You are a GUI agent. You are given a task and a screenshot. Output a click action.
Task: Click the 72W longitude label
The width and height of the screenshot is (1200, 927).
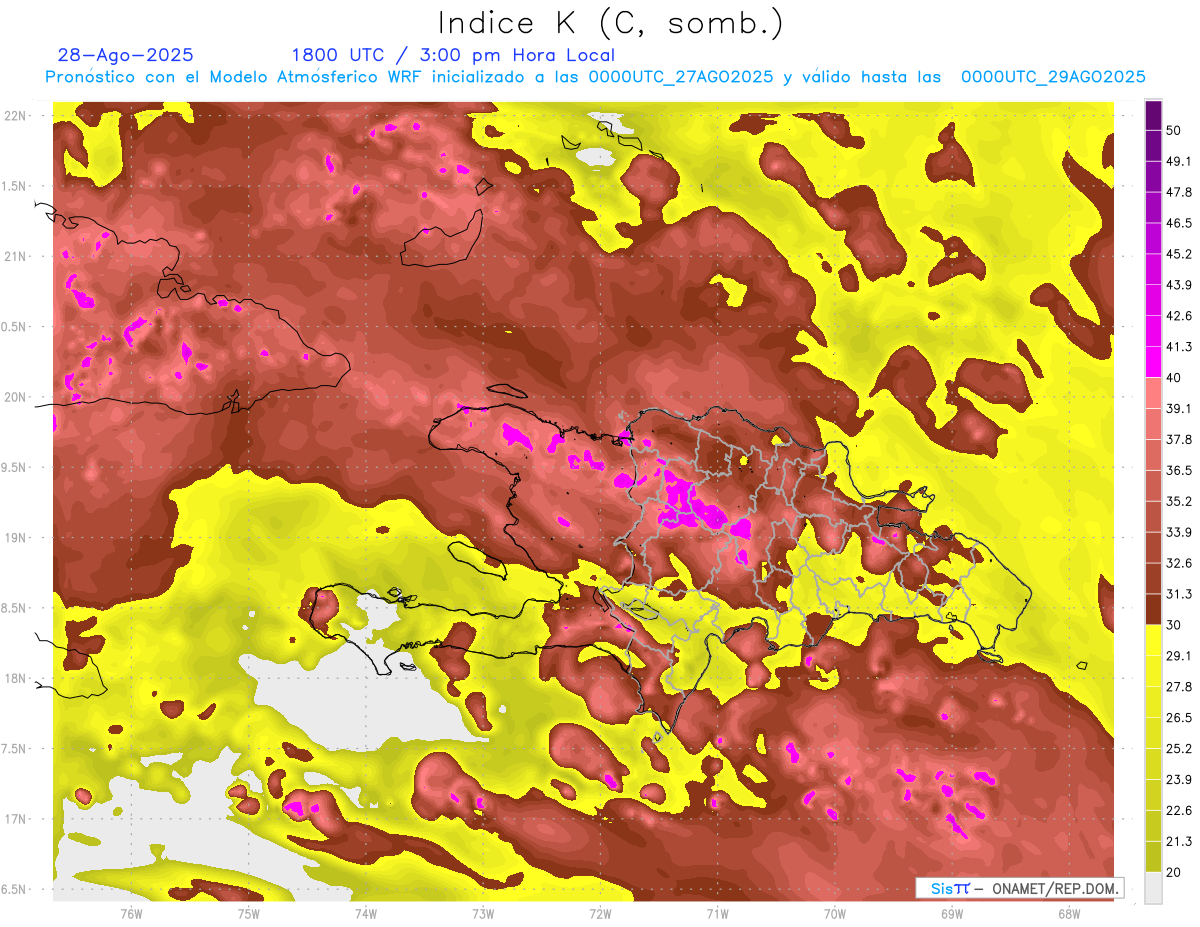[600, 913]
